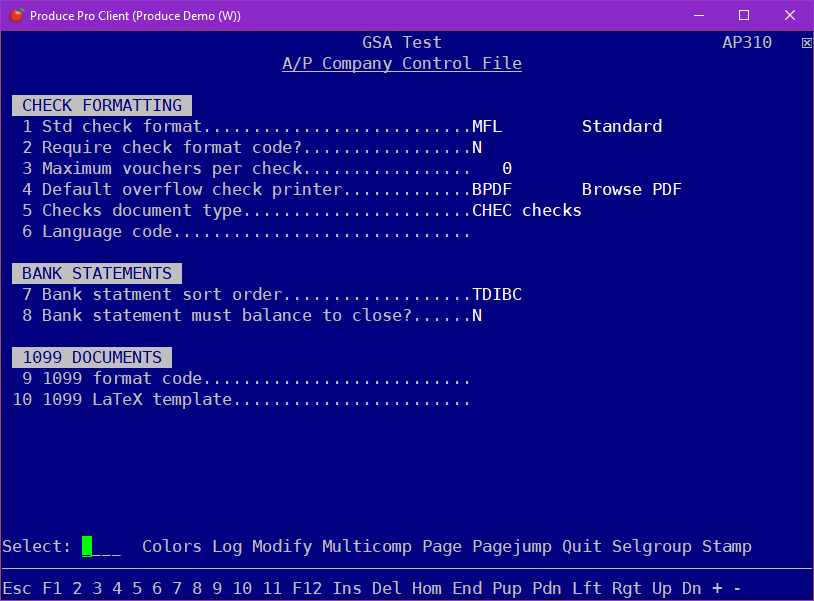
Task: Click the N value for Require check format code
Action: (x=477, y=147)
